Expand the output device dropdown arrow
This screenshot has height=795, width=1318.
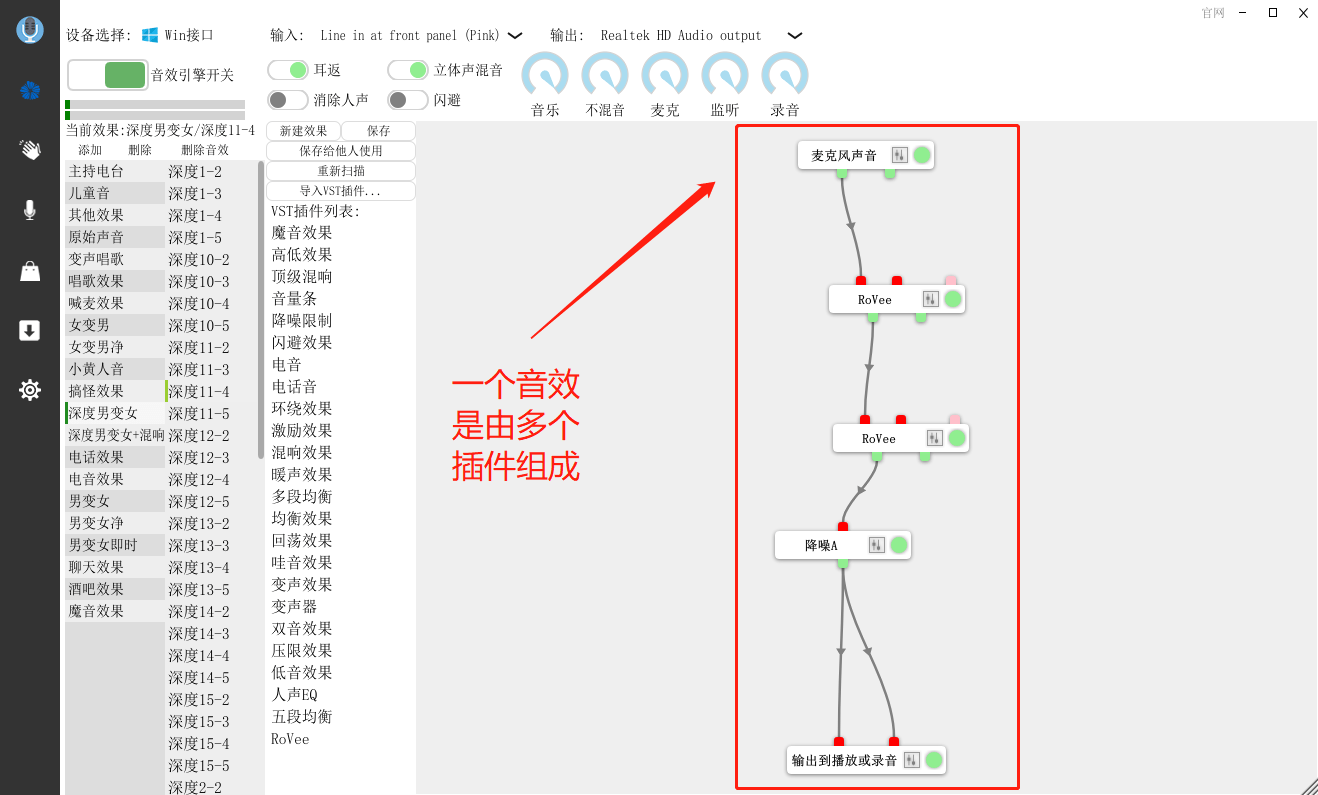pyautogui.click(x=795, y=35)
